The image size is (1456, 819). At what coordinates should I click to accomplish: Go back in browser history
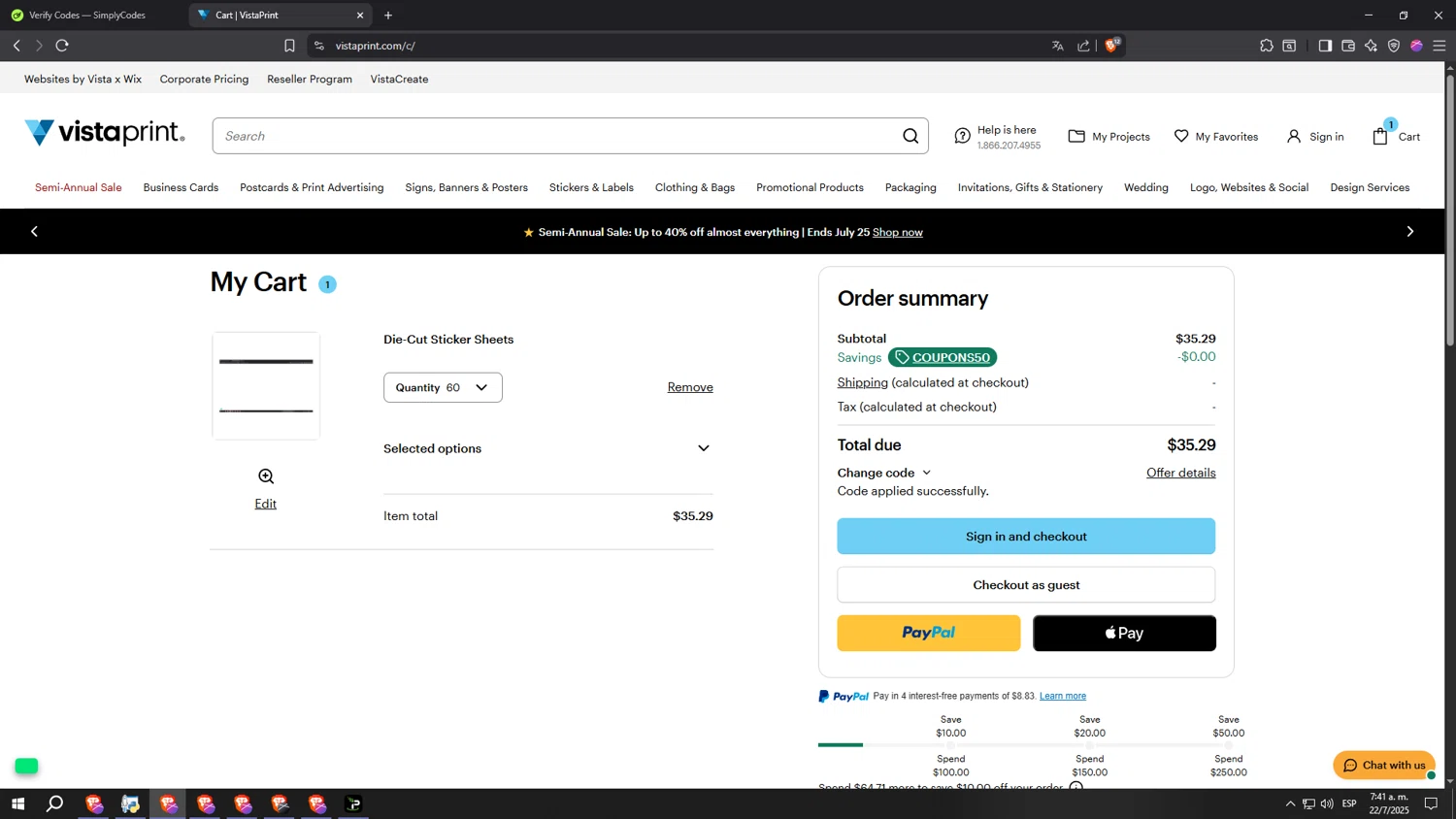click(x=17, y=46)
